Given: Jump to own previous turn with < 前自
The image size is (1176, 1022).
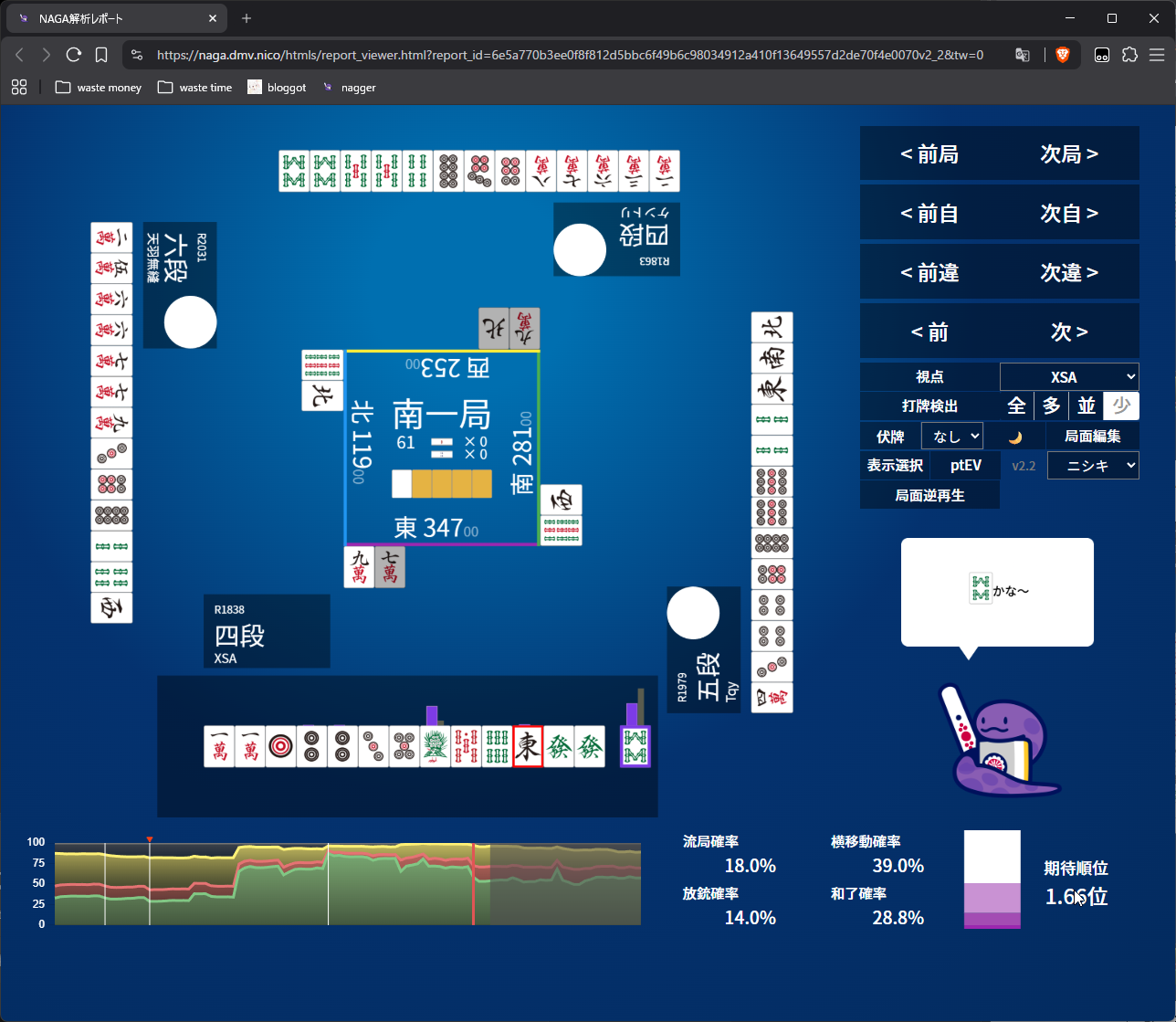Looking at the screenshot, I should tap(929, 214).
